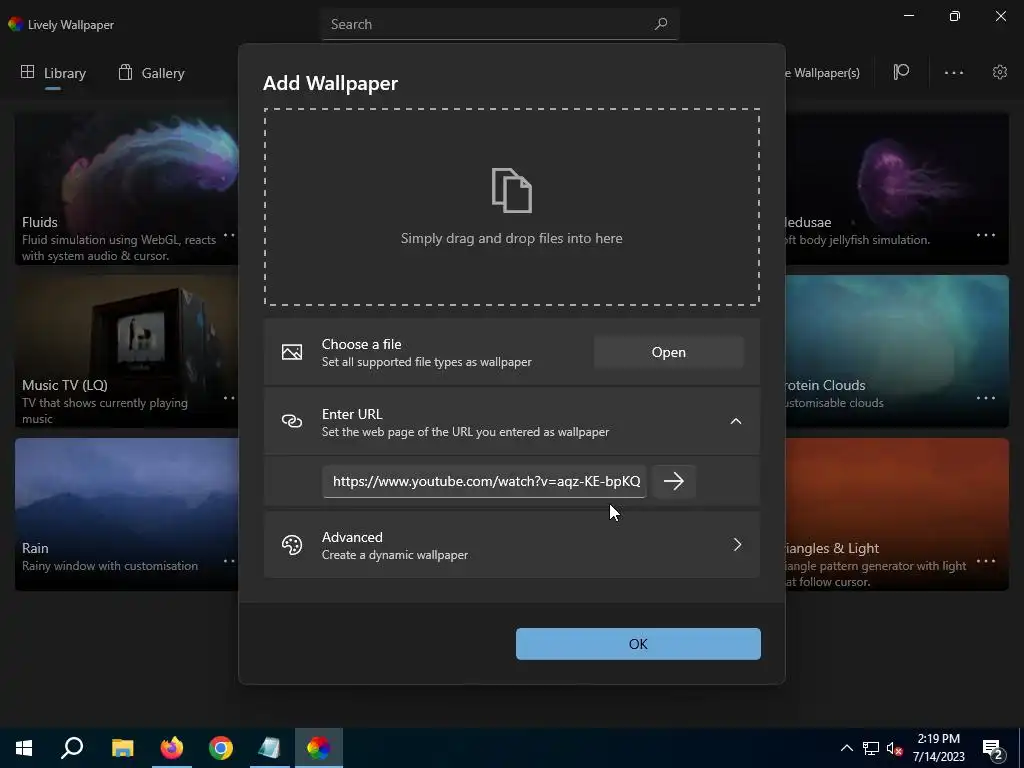This screenshot has width=1024, height=768.
Task: Show hidden system tray icons
Action: pos(846,748)
